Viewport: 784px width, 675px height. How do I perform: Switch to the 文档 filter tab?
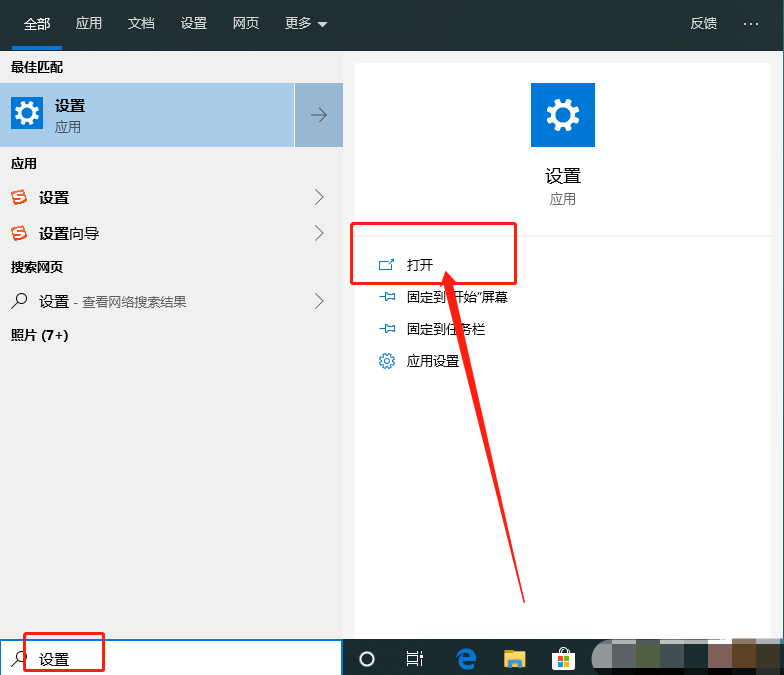(141, 24)
